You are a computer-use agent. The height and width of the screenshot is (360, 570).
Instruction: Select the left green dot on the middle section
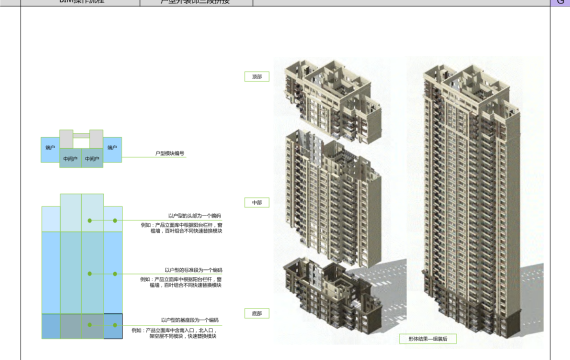click(x=90, y=274)
